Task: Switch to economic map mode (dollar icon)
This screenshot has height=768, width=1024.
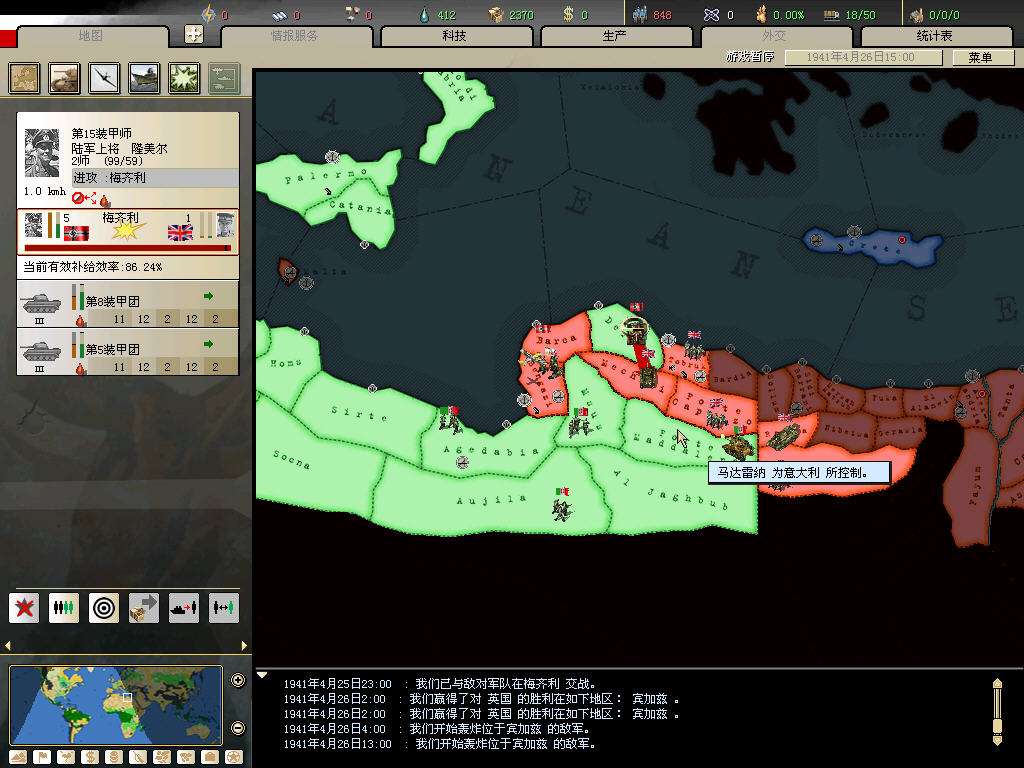Action: [x=89, y=757]
